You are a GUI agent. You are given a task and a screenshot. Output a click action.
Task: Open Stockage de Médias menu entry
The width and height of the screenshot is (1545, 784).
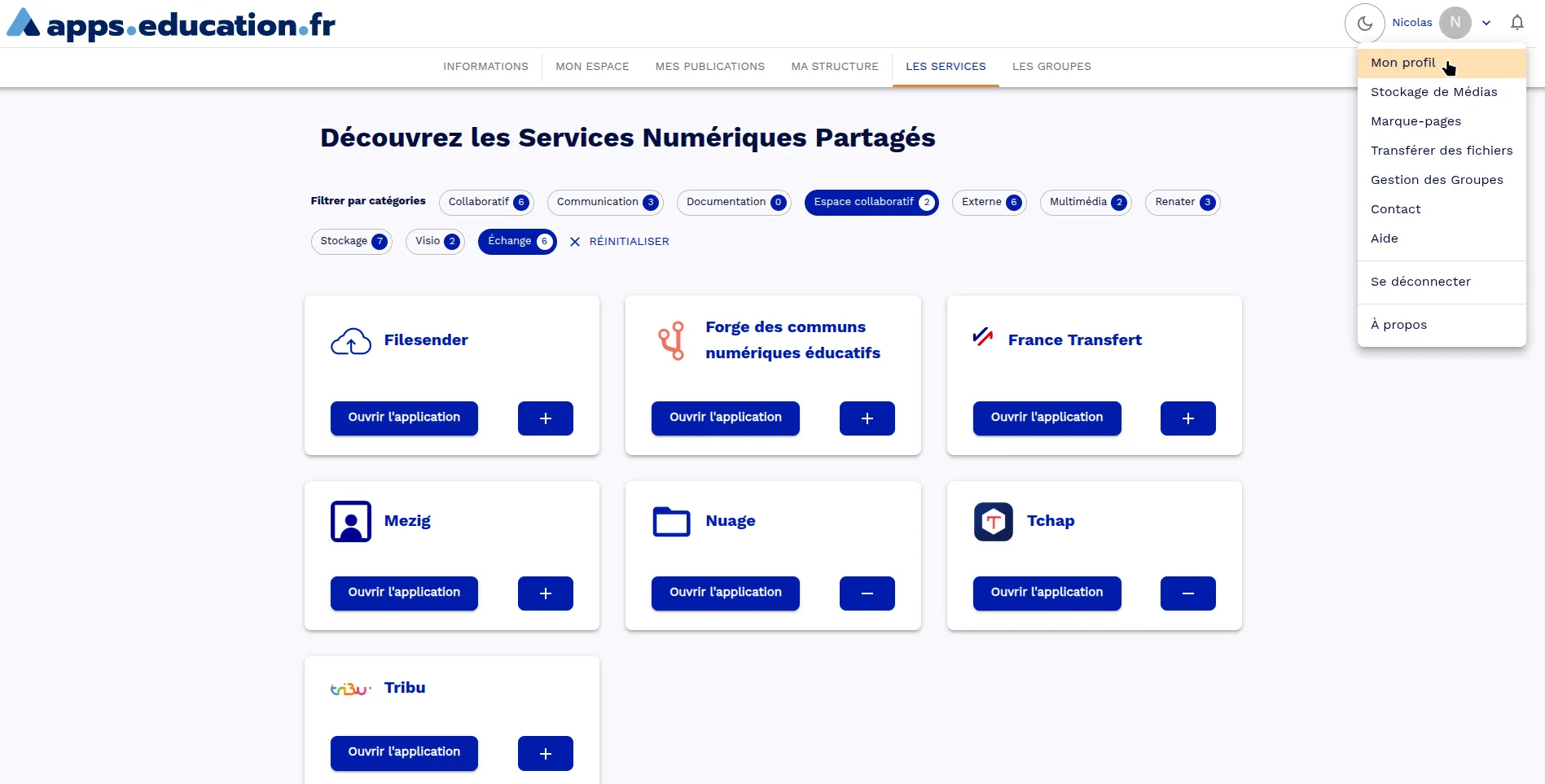pos(1442,92)
